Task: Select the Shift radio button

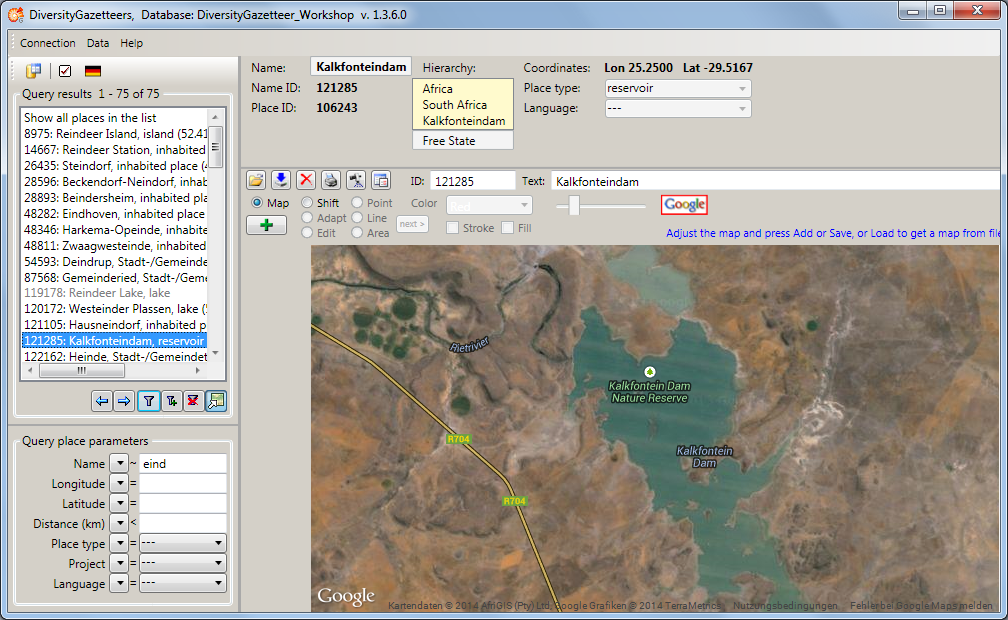Action: (308, 203)
